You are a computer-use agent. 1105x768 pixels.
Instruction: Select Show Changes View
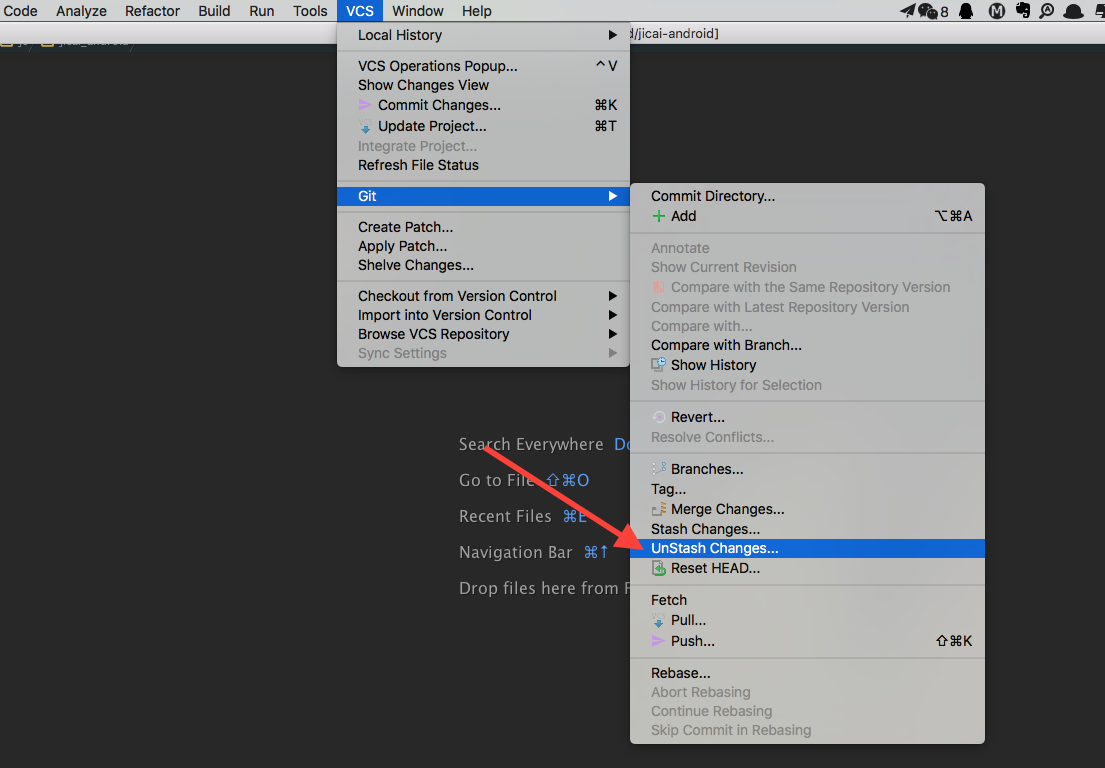(483, 85)
